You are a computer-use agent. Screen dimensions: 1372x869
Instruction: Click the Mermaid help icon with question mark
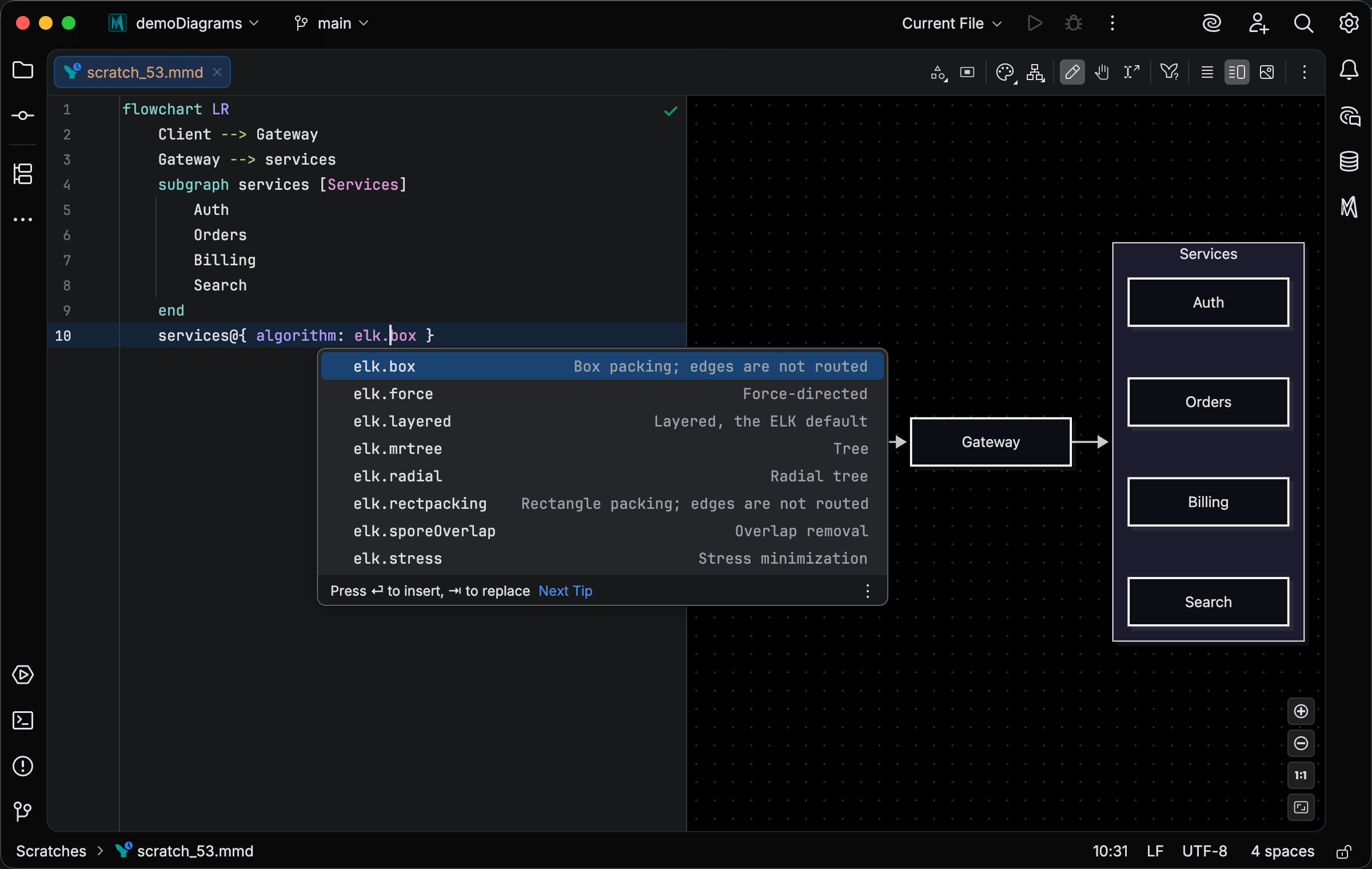[x=1169, y=73]
